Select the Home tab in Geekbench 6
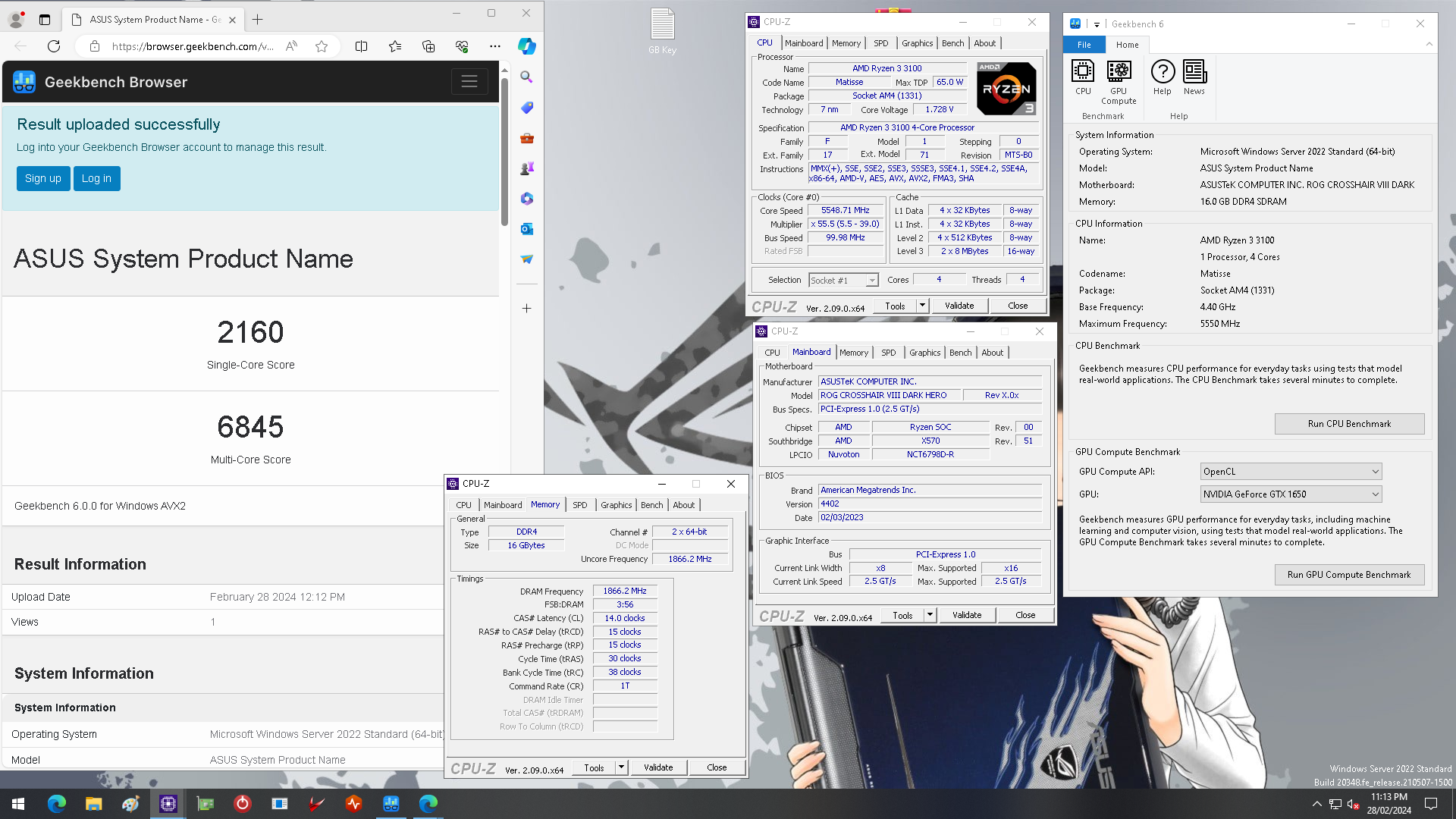Screen dimensions: 1456x819 tap(1128, 45)
